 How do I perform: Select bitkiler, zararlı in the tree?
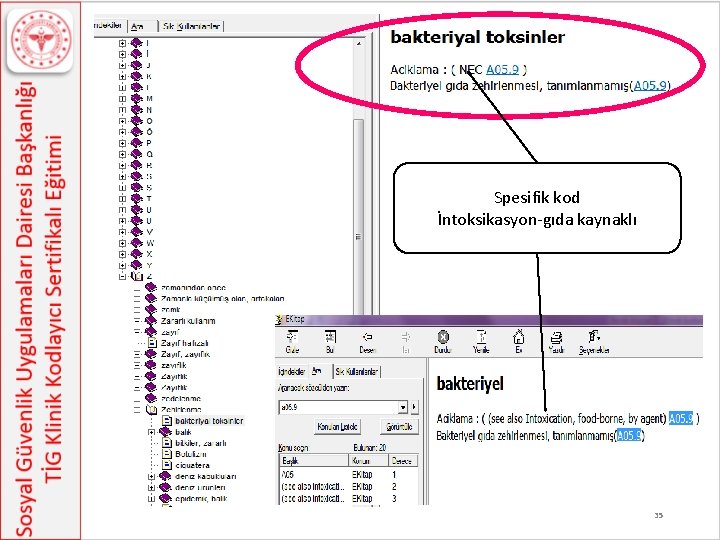tap(201, 443)
